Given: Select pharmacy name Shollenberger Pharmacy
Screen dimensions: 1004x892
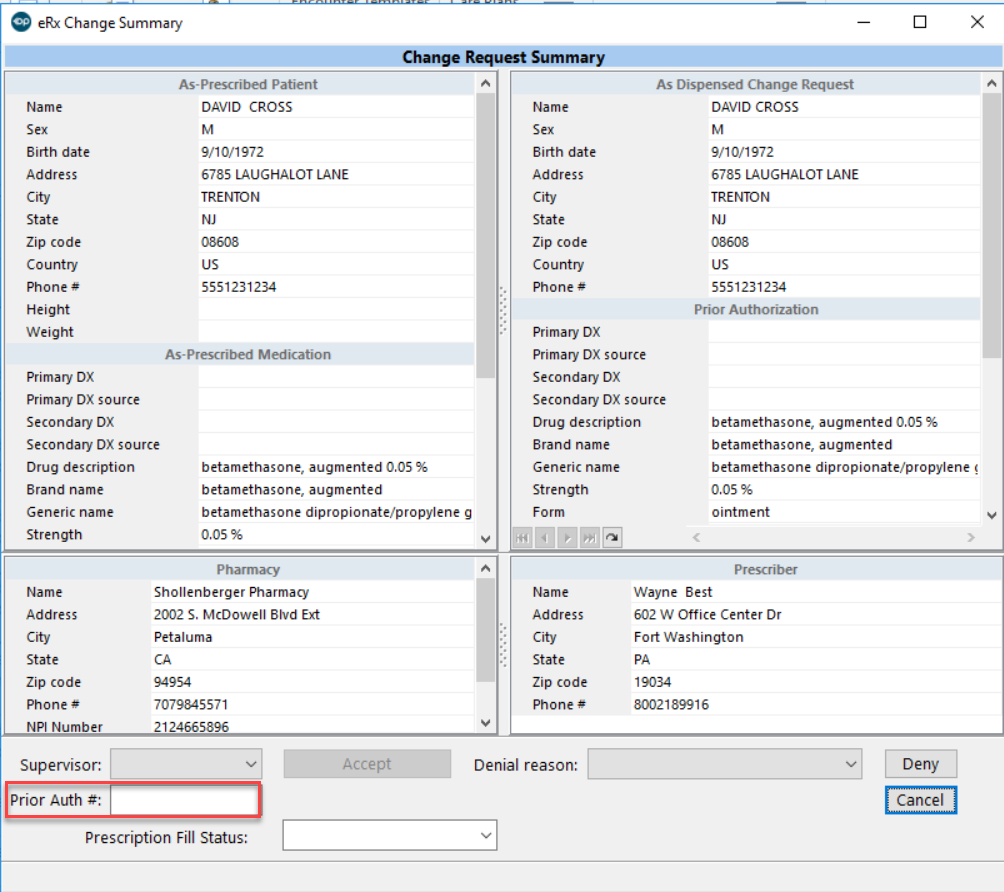Looking at the screenshot, I should coord(231,592).
